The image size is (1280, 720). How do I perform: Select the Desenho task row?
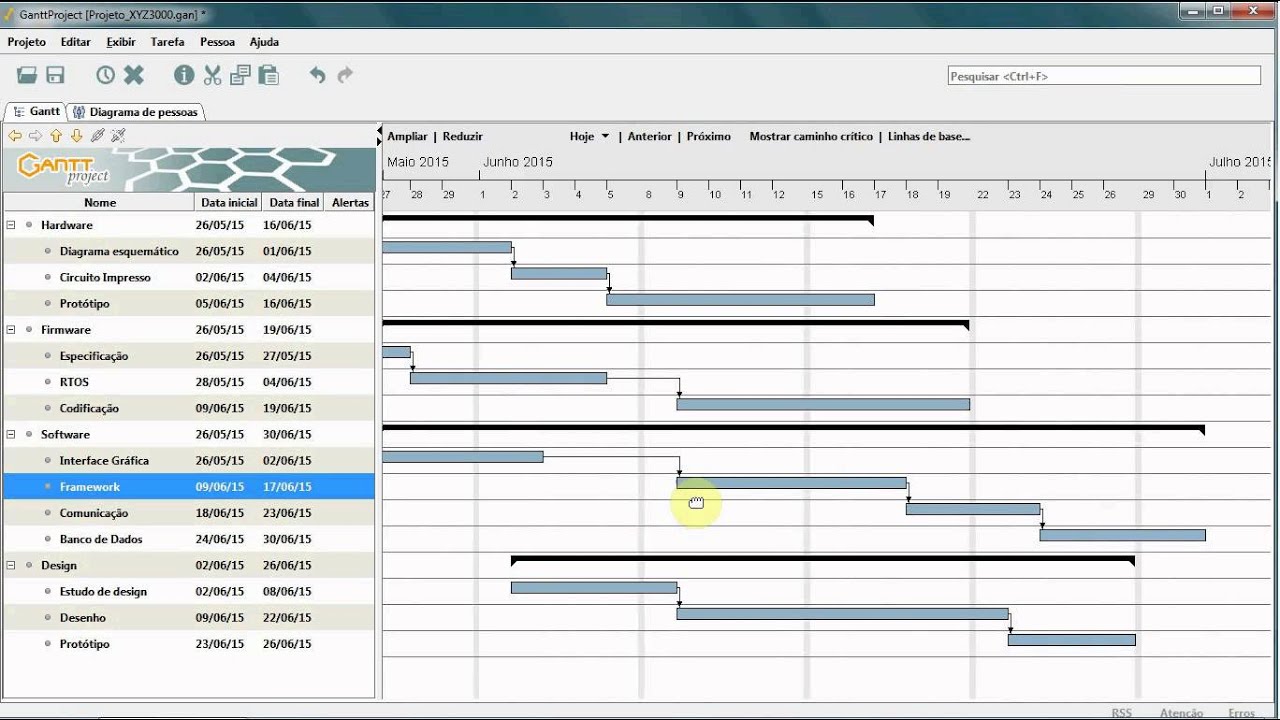[x=189, y=618]
